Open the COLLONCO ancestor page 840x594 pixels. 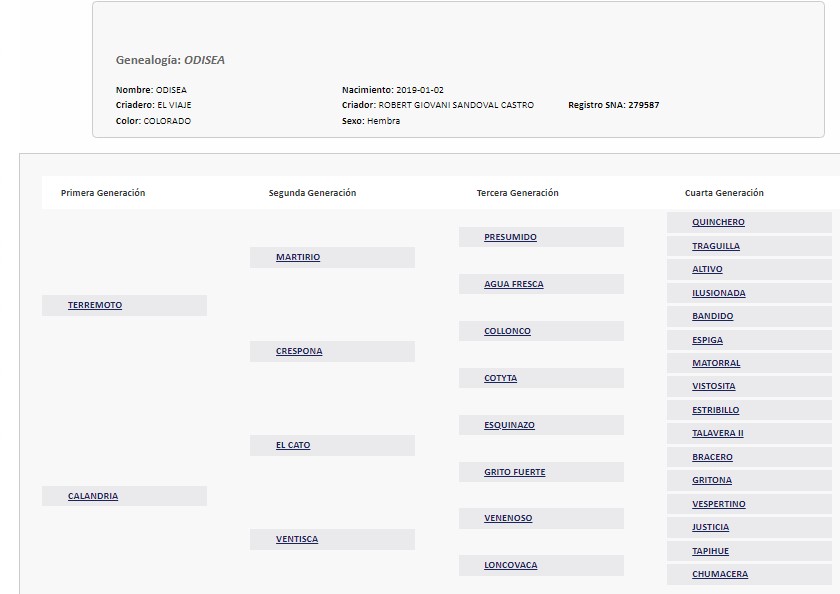pos(507,331)
